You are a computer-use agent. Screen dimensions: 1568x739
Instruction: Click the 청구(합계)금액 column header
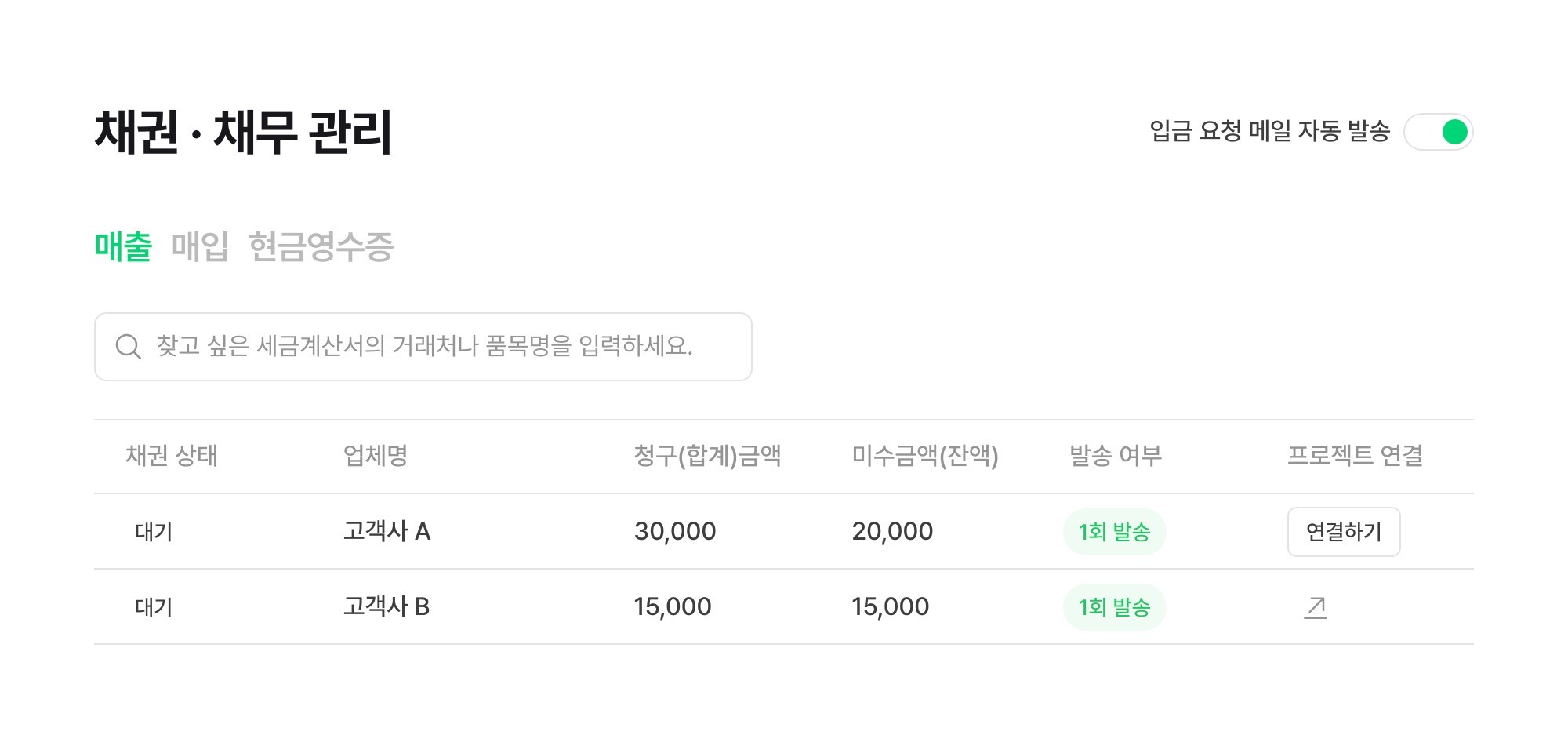click(707, 456)
